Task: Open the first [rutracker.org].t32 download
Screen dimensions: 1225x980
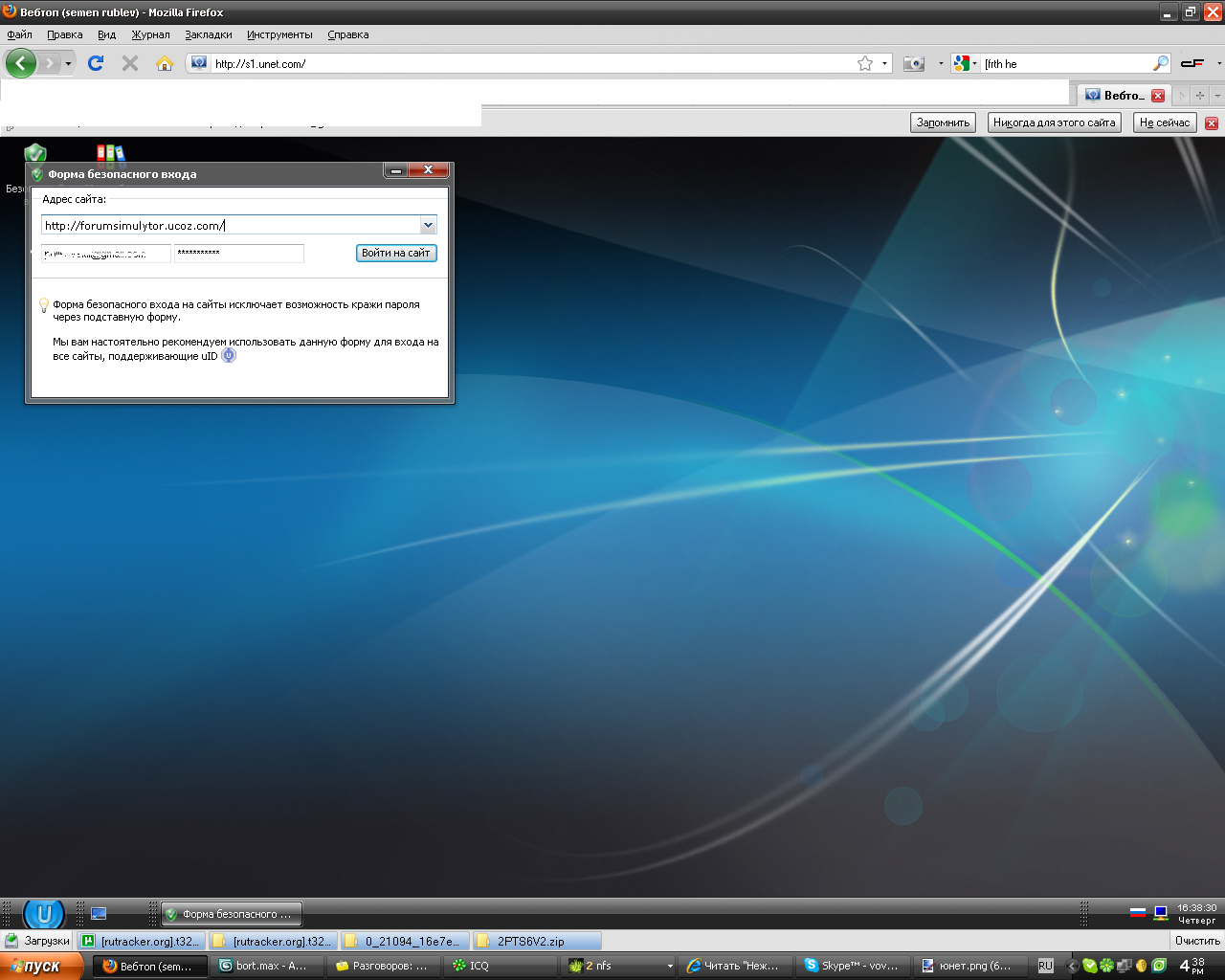Action: click(x=141, y=941)
